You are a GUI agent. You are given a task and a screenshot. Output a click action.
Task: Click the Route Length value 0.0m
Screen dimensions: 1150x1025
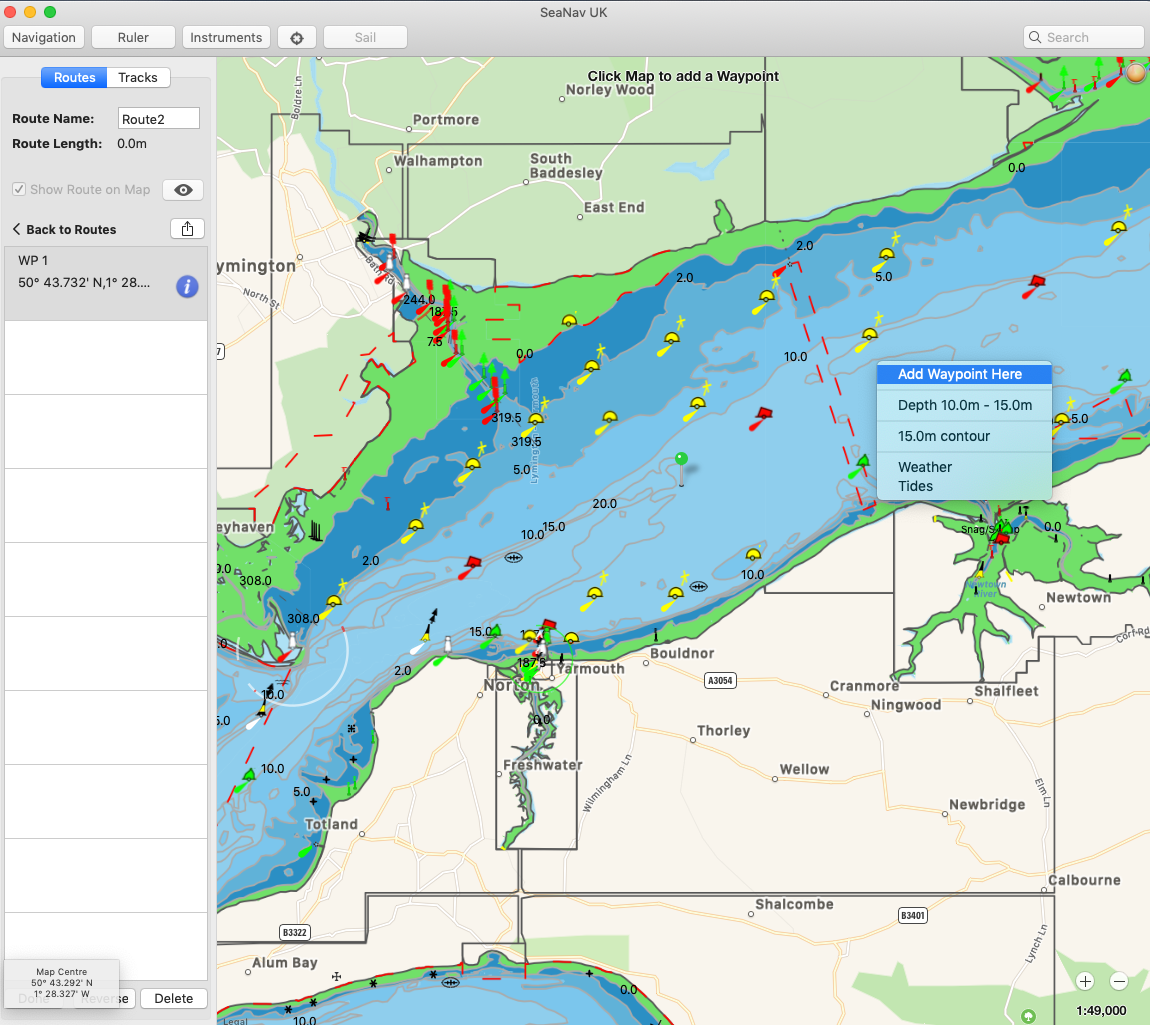click(x=132, y=144)
